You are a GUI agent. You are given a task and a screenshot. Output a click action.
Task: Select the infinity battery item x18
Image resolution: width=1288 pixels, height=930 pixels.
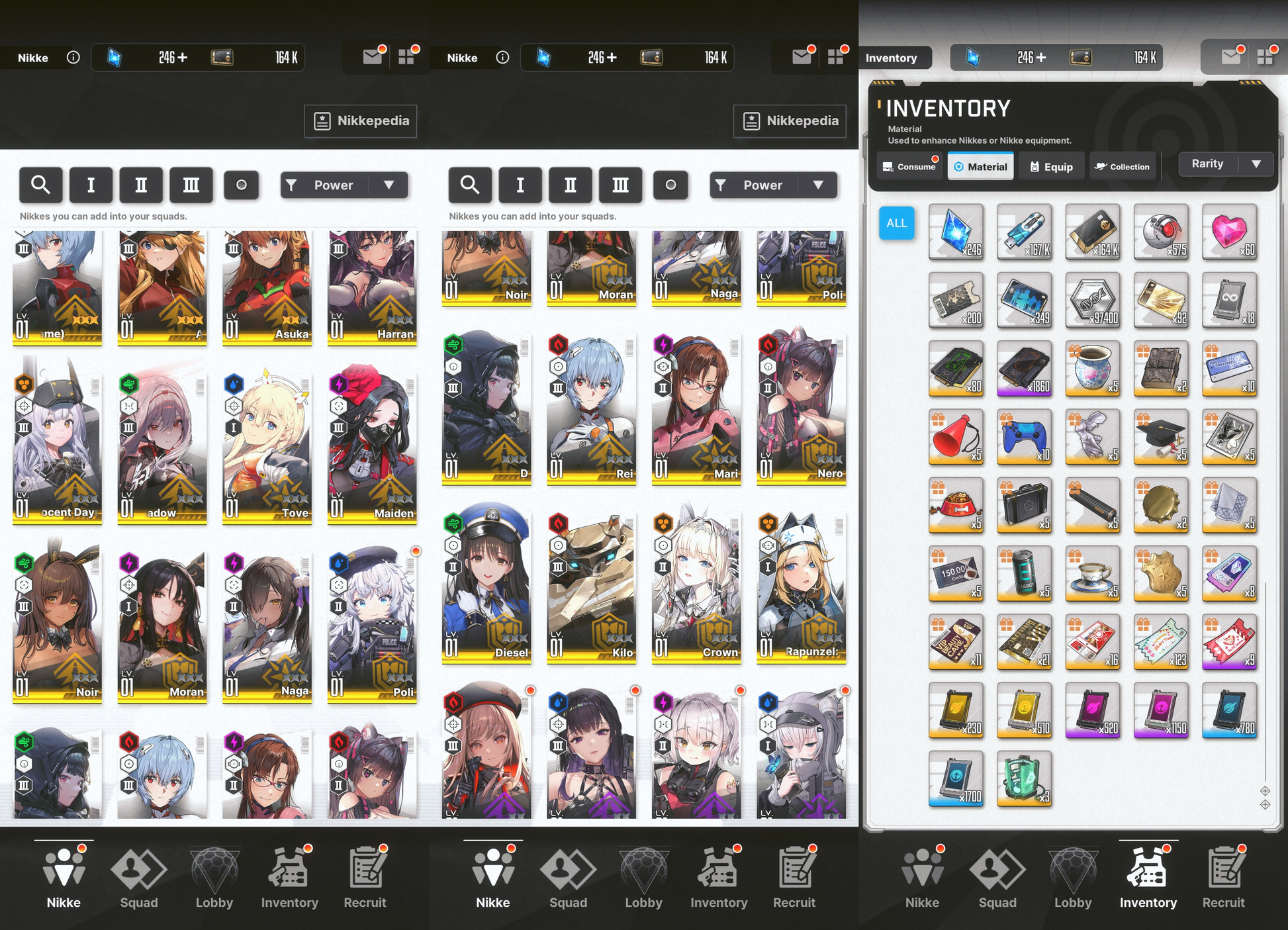tap(1229, 300)
